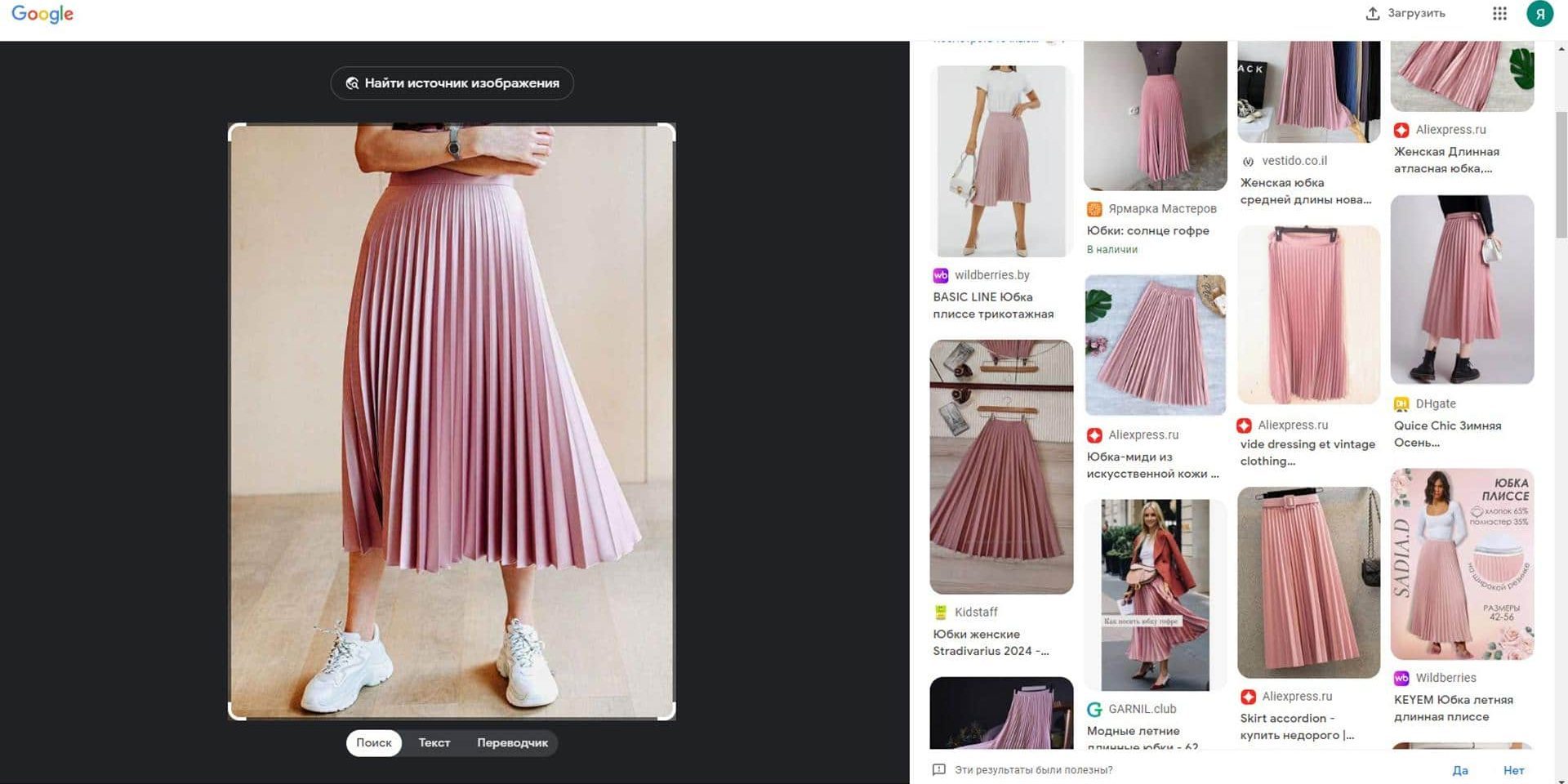Open BASIC LINE Юбка плиссе трикотажная result
This screenshot has height=784, width=1568.
click(993, 305)
